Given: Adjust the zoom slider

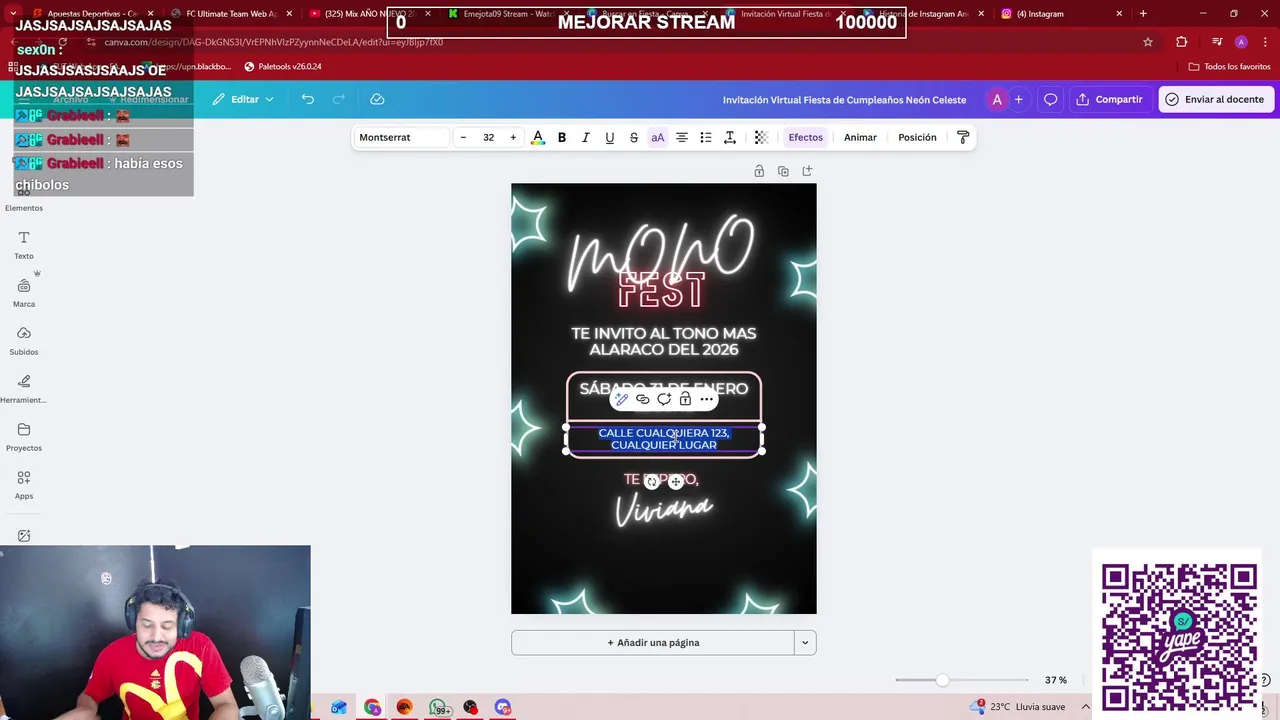Looking at the screenshot, I should coord(941,680).
